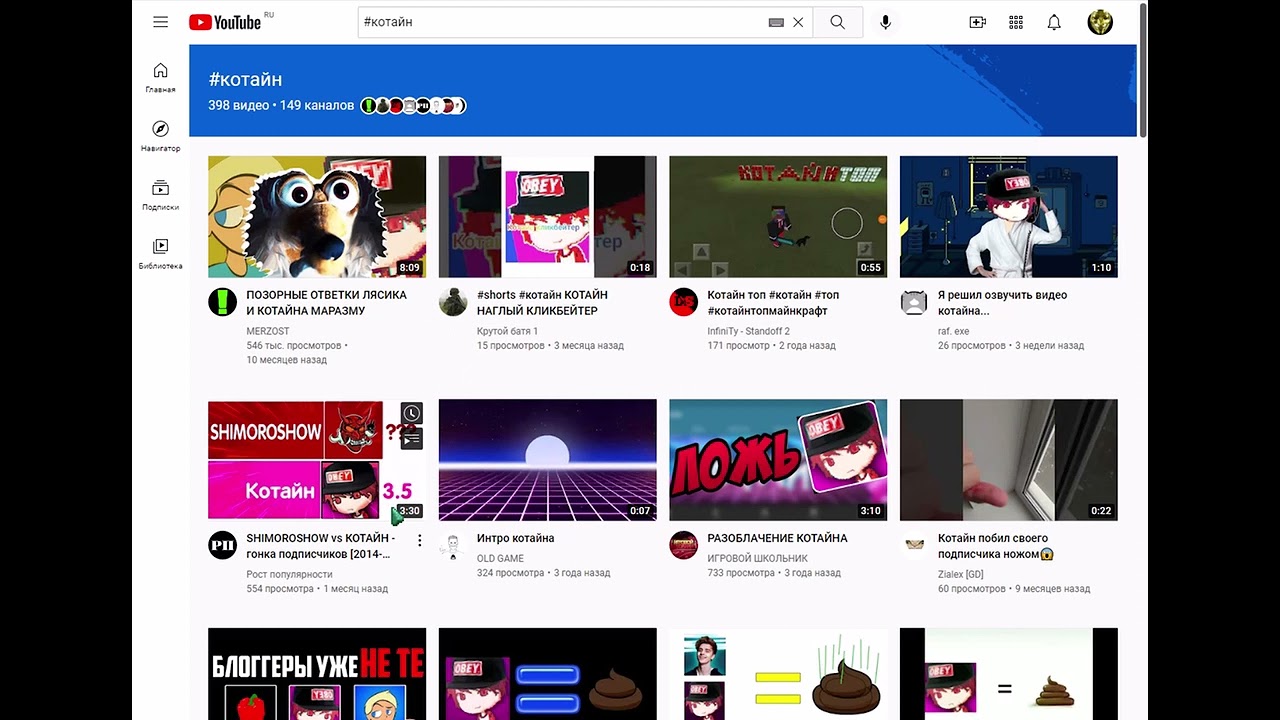
Task: Open Библиотека in sidebar
Action: point(160,254)
